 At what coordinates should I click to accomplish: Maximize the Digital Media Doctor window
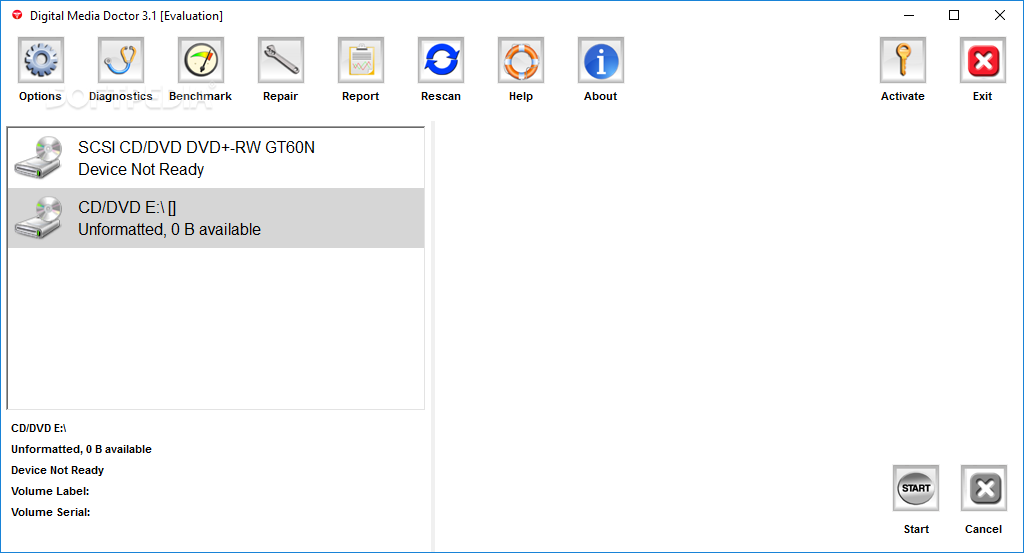point(954,15)
